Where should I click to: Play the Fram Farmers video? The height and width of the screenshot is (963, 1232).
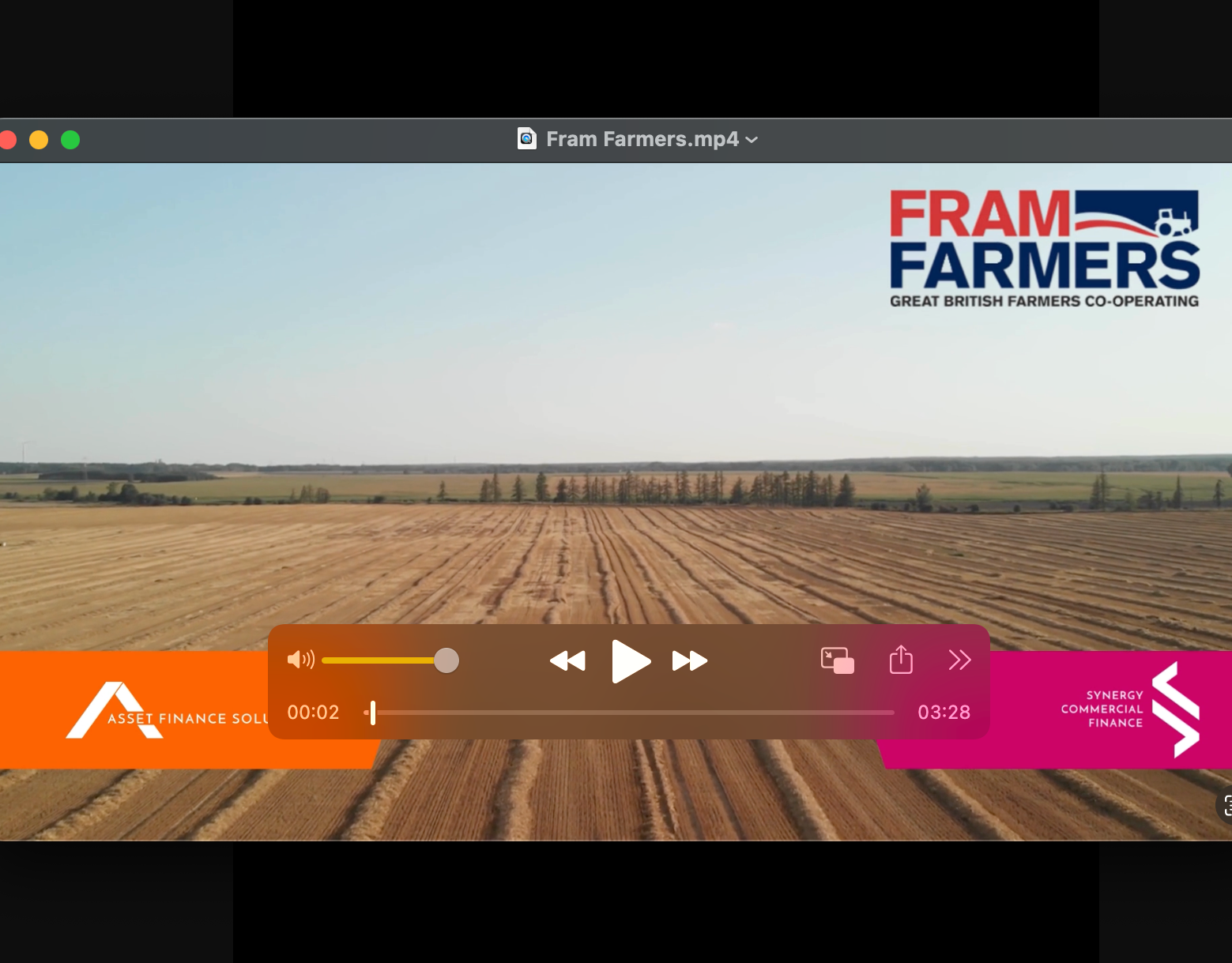(631, 660)
